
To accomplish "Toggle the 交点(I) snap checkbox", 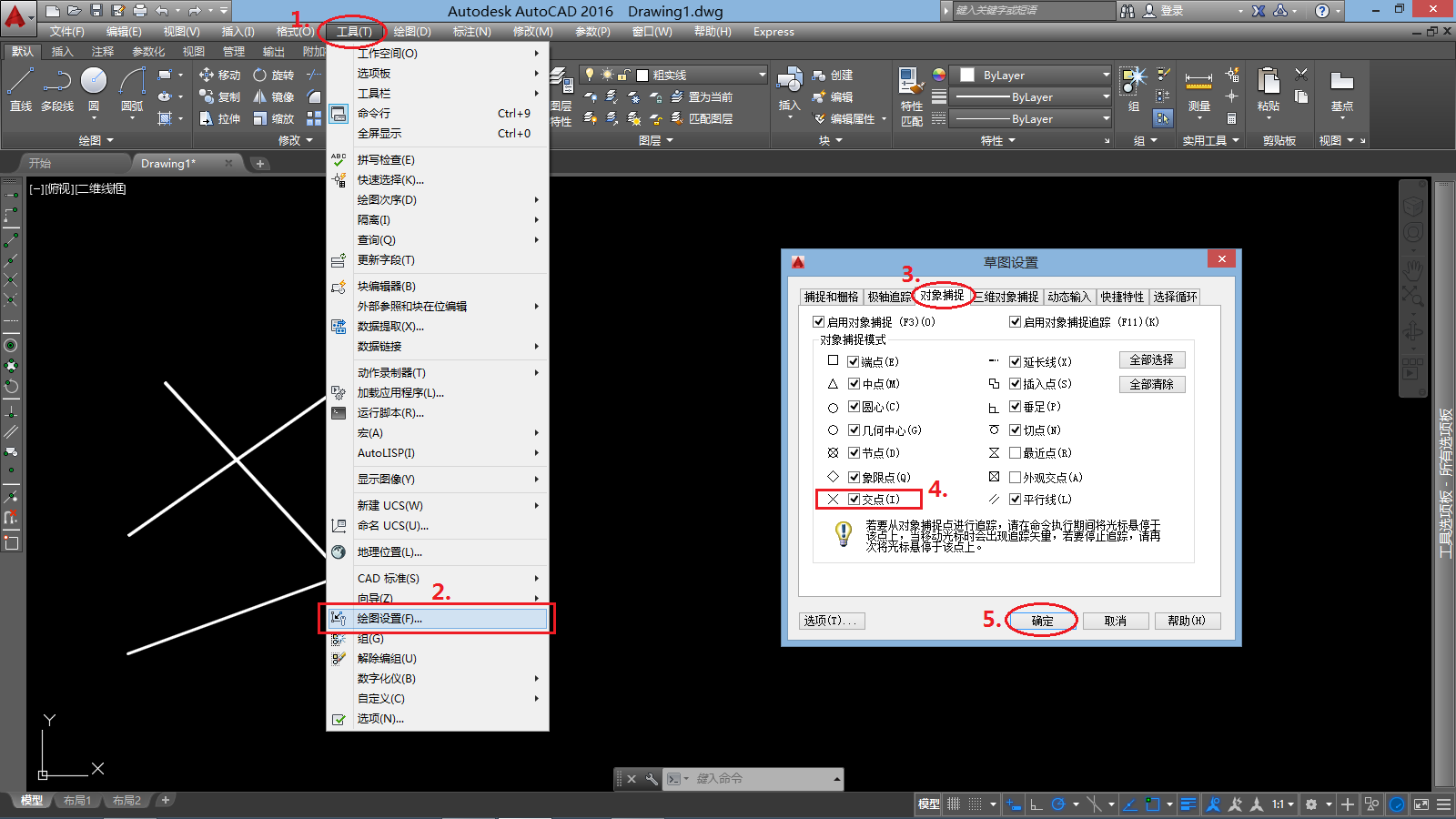I will click(x=854, y=500).
